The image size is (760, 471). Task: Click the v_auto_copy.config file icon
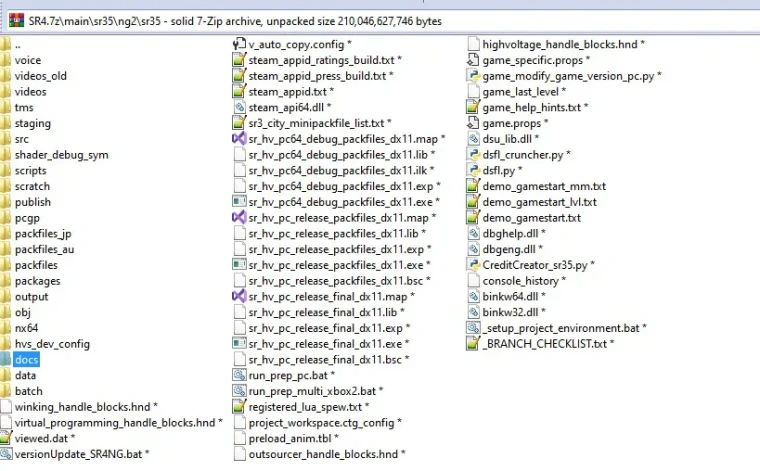click(x=239, y=44)
